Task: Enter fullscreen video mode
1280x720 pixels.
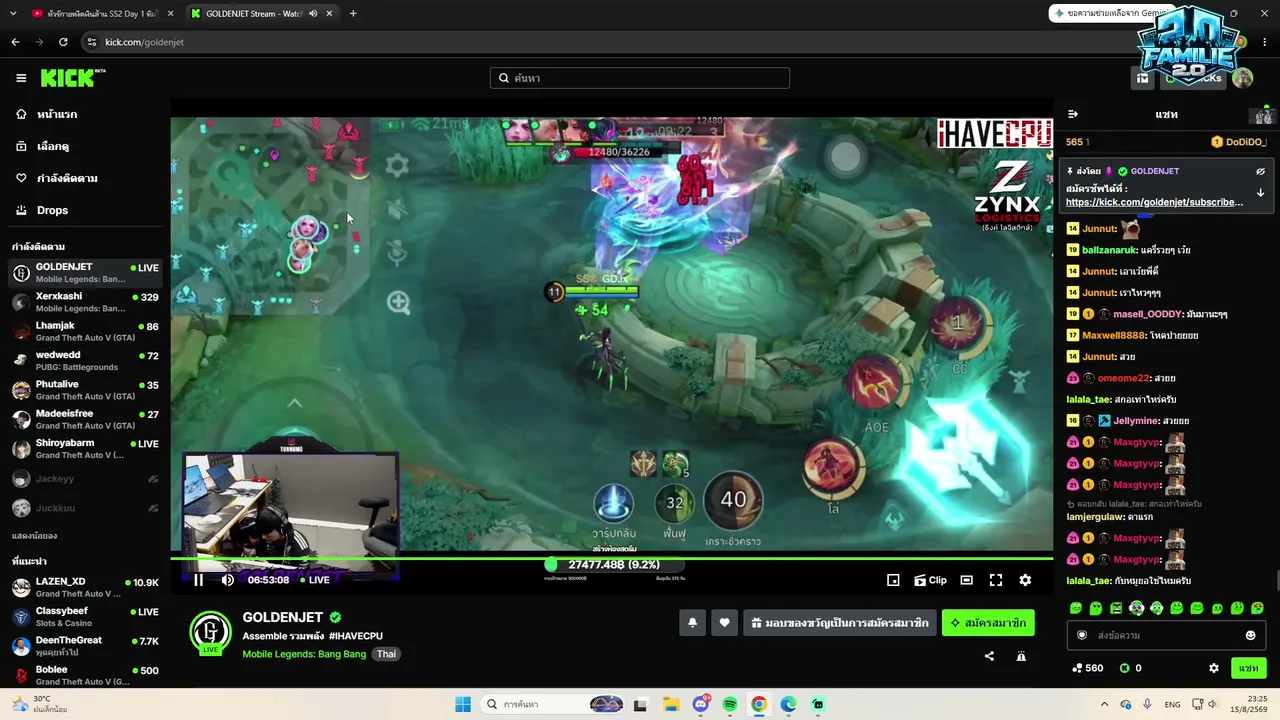Action: [x=996, y=580]
